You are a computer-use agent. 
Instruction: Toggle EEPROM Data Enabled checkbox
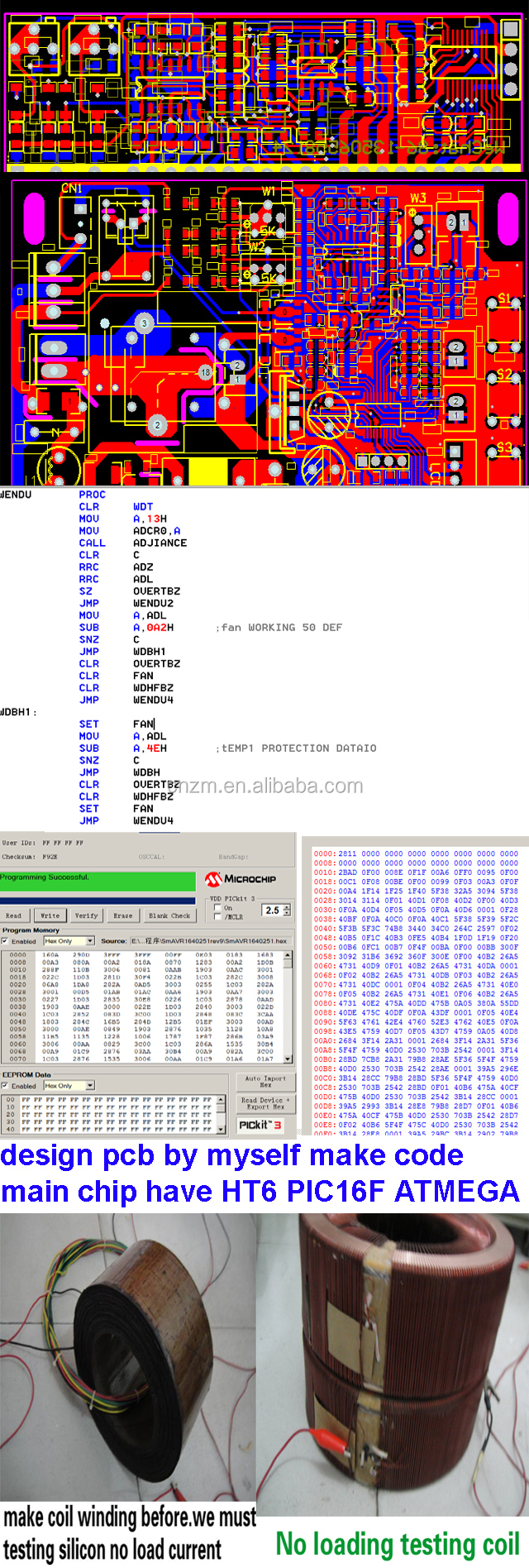click(x=6, y=1086)
